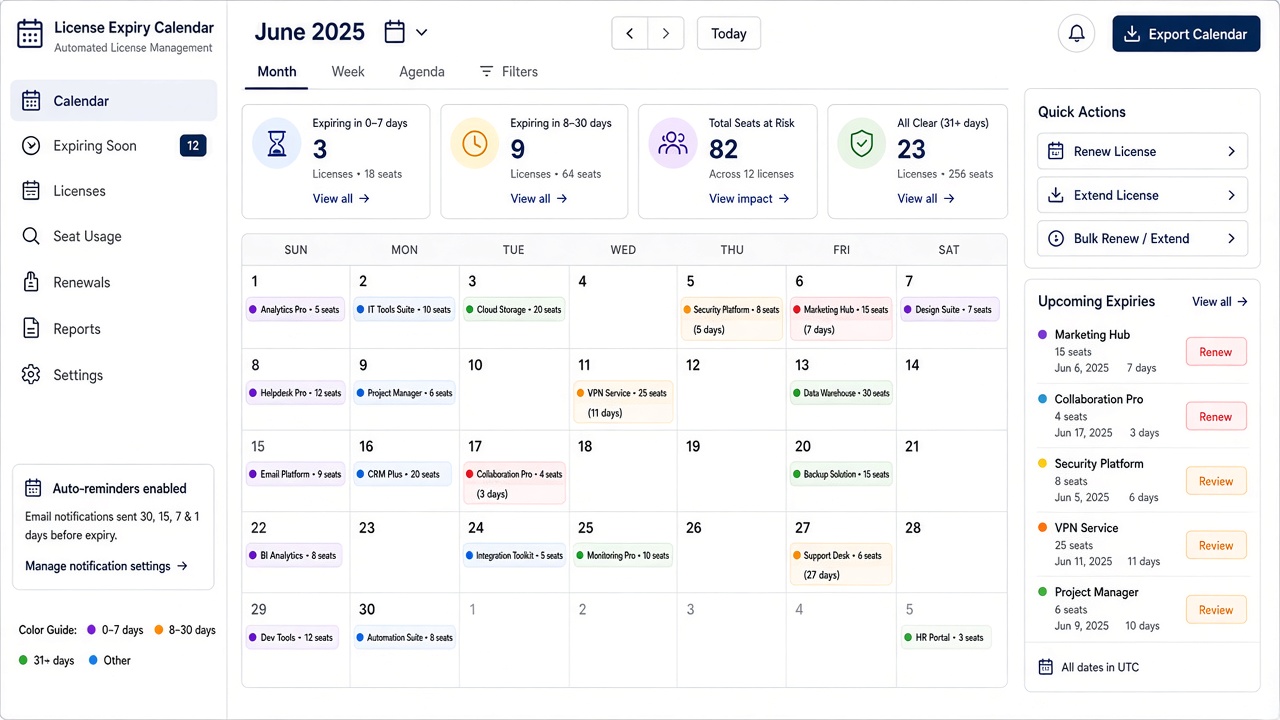Viewport: 1280px width, 720px height.
Task: Switch to the Agenda view tab
Action: pyautogui.click(x=422, y=72)
